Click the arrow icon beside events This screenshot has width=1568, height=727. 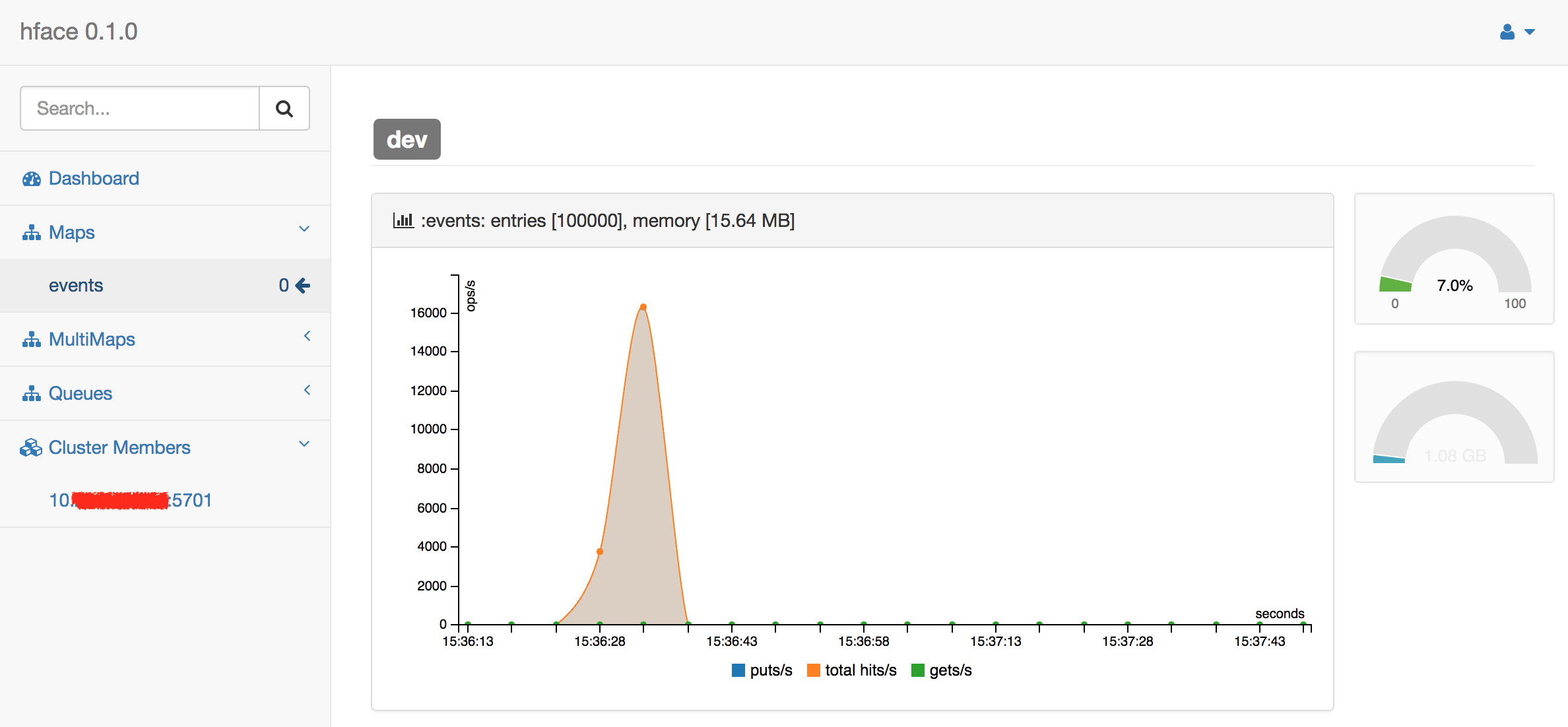[x=303, y=285]
